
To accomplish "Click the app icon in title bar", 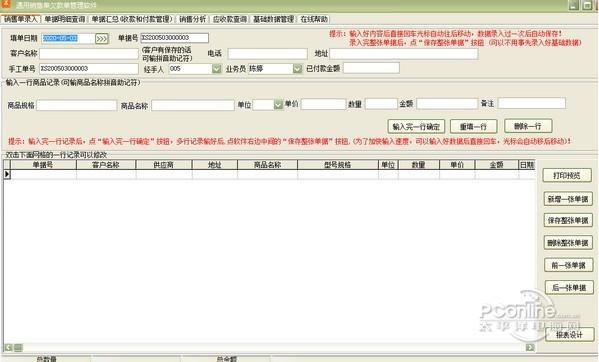I will [x=6, y=4].
